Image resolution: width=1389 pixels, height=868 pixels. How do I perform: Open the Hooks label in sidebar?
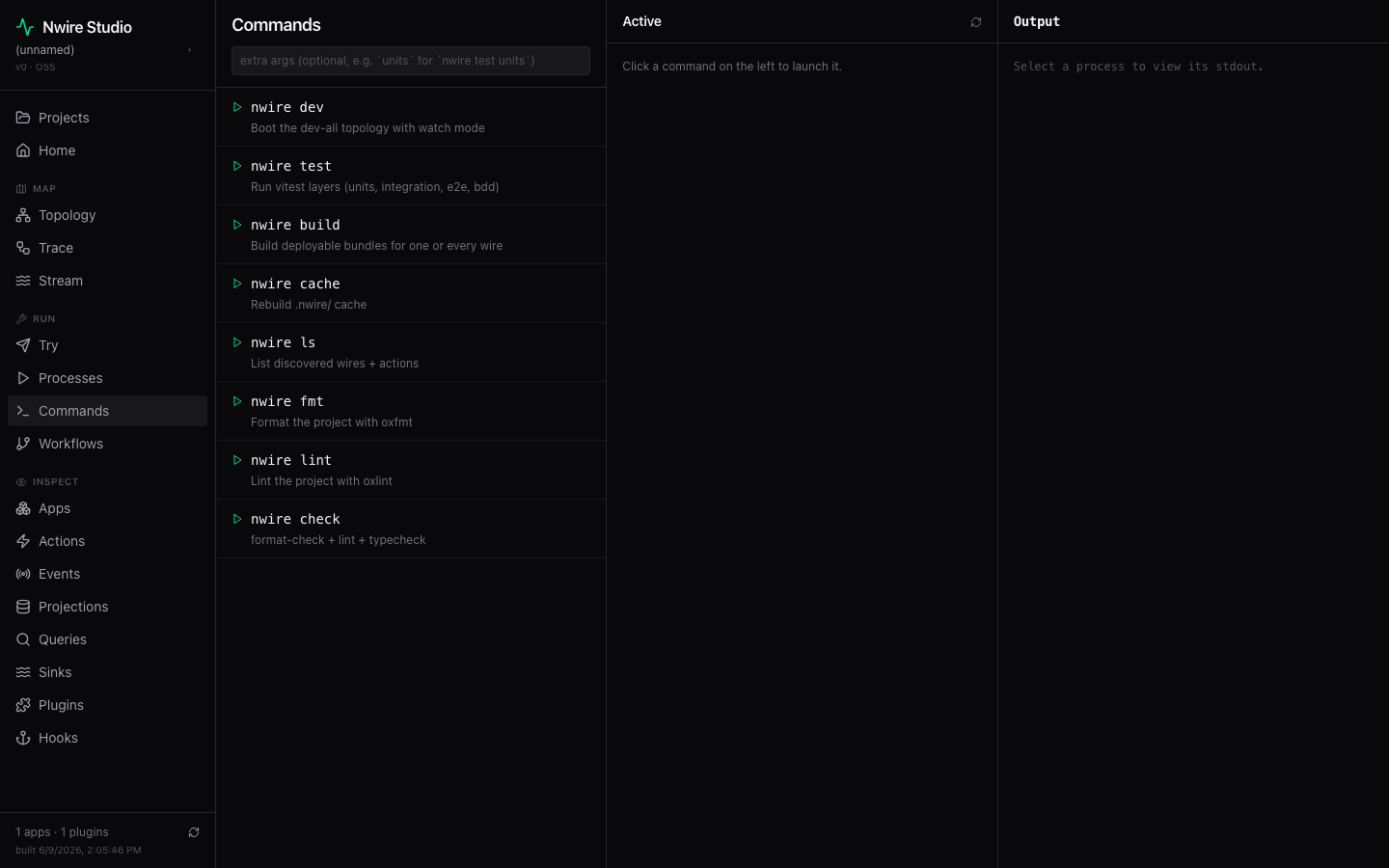[x=58, y=738]
